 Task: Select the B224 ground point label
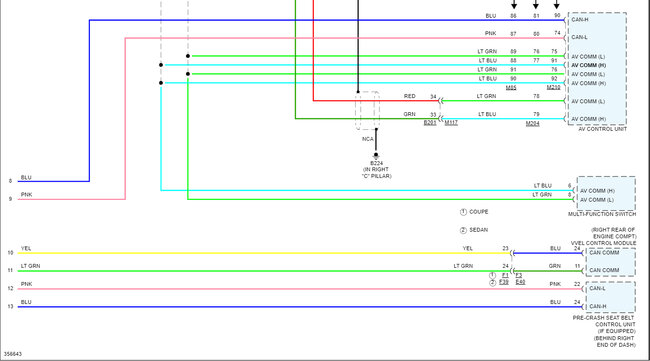(376, 163)
